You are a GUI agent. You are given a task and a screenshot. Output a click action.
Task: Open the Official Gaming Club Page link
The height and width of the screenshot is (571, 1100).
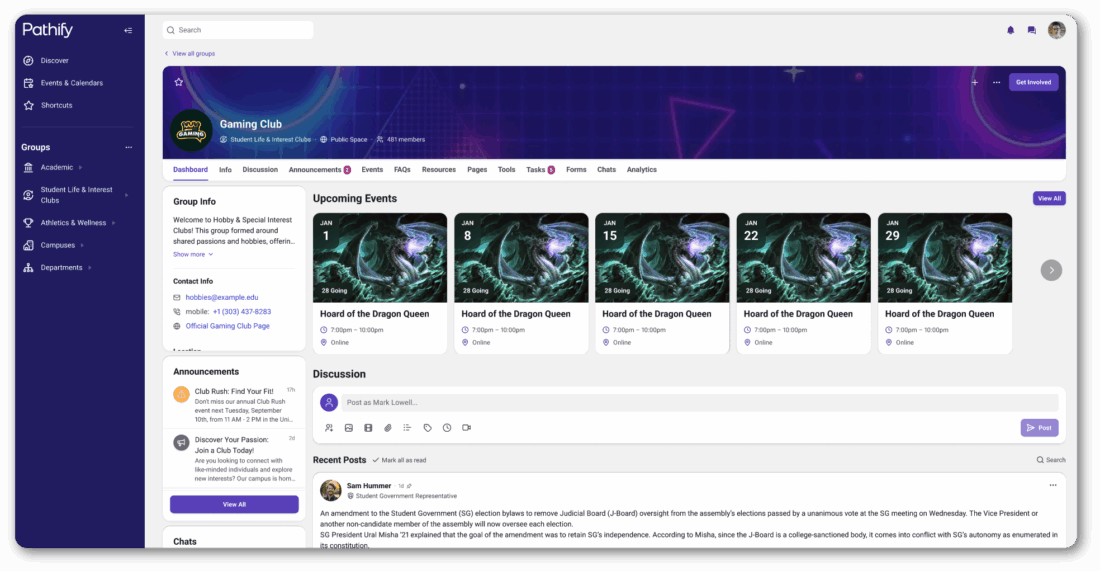point(227,326)
